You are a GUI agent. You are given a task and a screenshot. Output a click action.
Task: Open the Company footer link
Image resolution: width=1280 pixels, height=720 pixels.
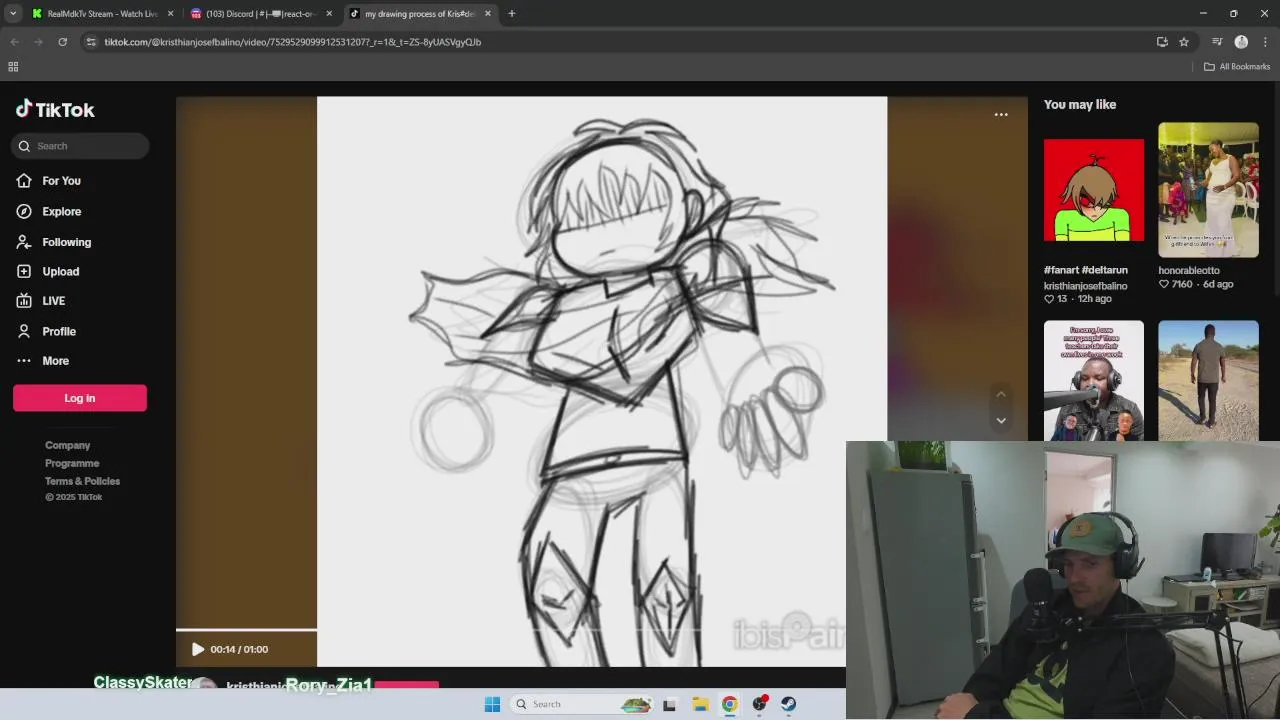point(67,445)
